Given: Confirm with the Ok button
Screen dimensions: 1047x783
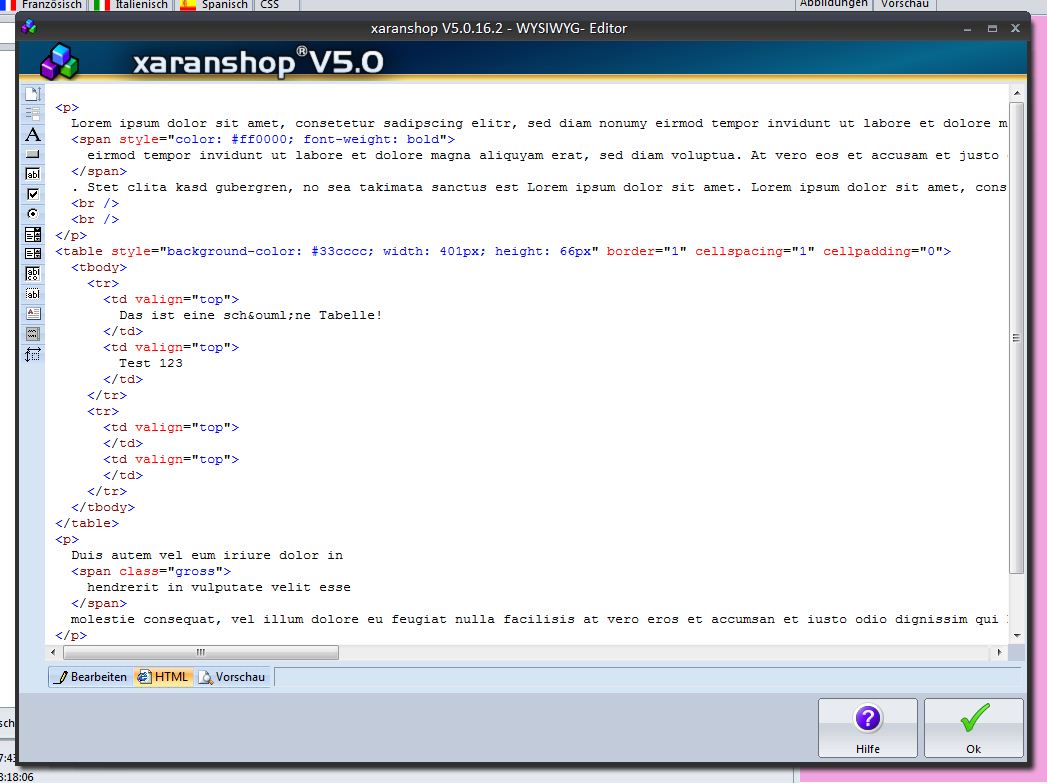Looking at the screenshot, I should [x=974, y=728].
